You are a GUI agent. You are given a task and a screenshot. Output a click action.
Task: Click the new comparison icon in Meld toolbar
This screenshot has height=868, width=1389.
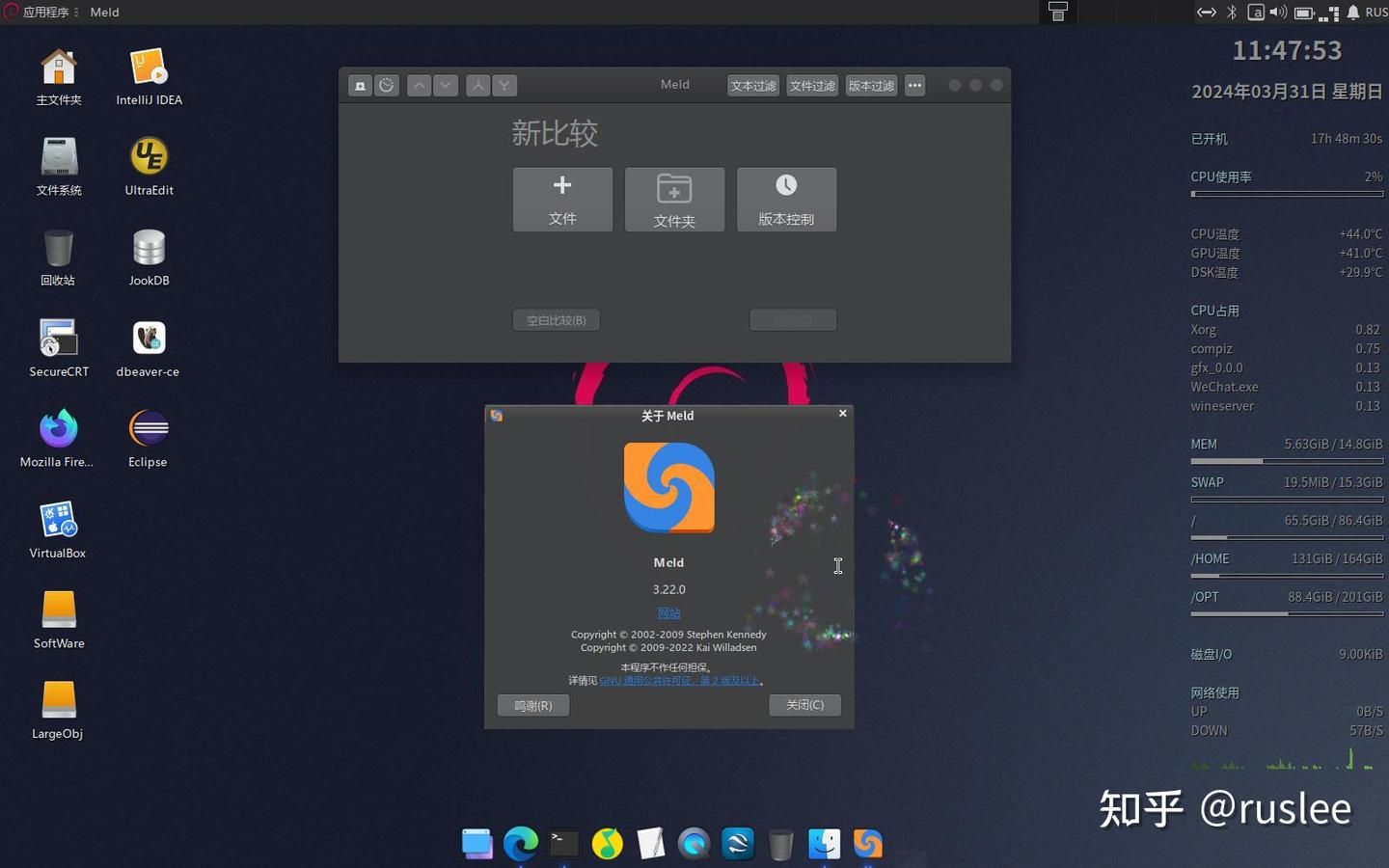coord(360,86)
